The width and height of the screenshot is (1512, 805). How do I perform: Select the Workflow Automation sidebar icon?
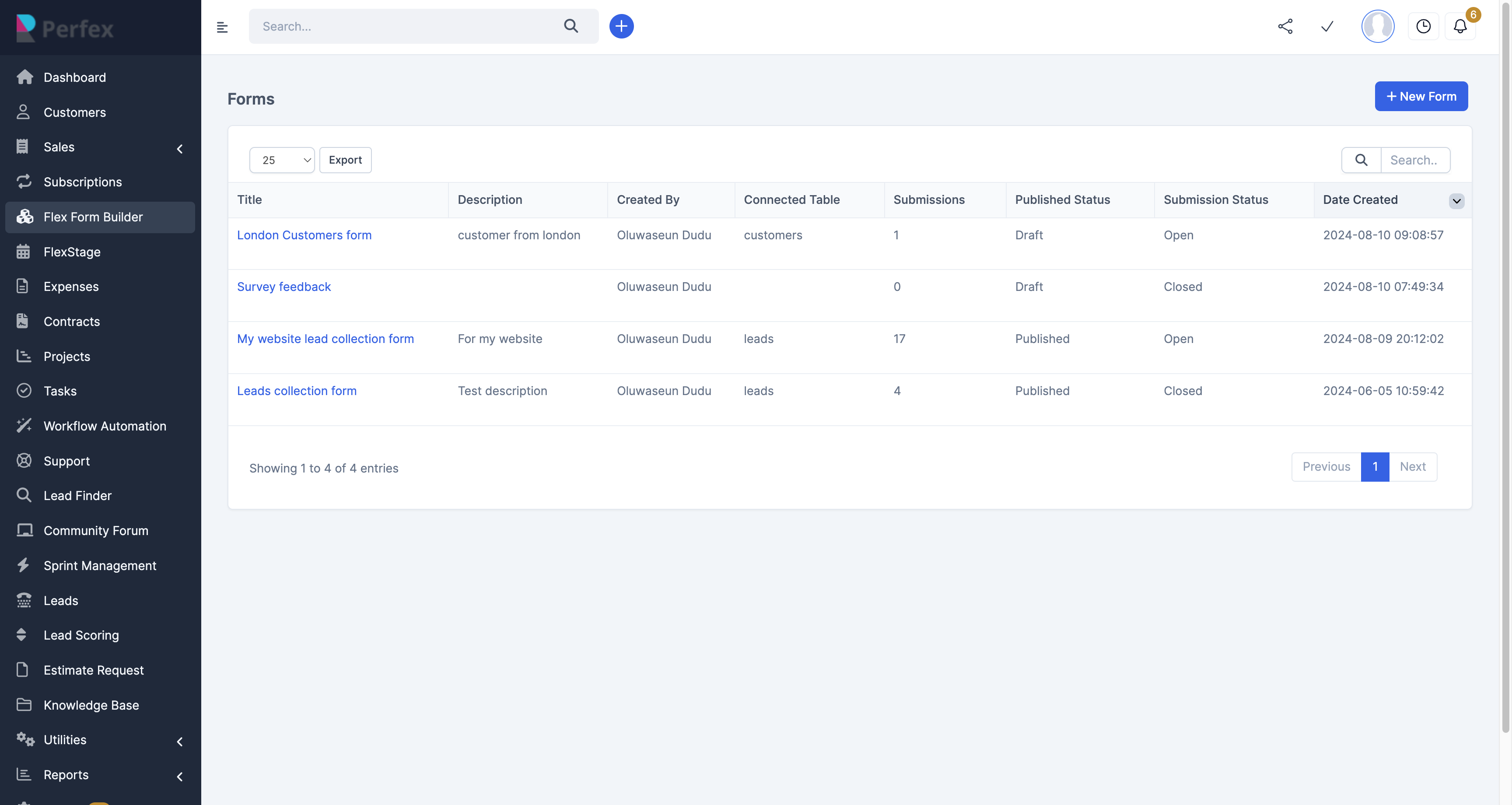click(x=24, y=425)
